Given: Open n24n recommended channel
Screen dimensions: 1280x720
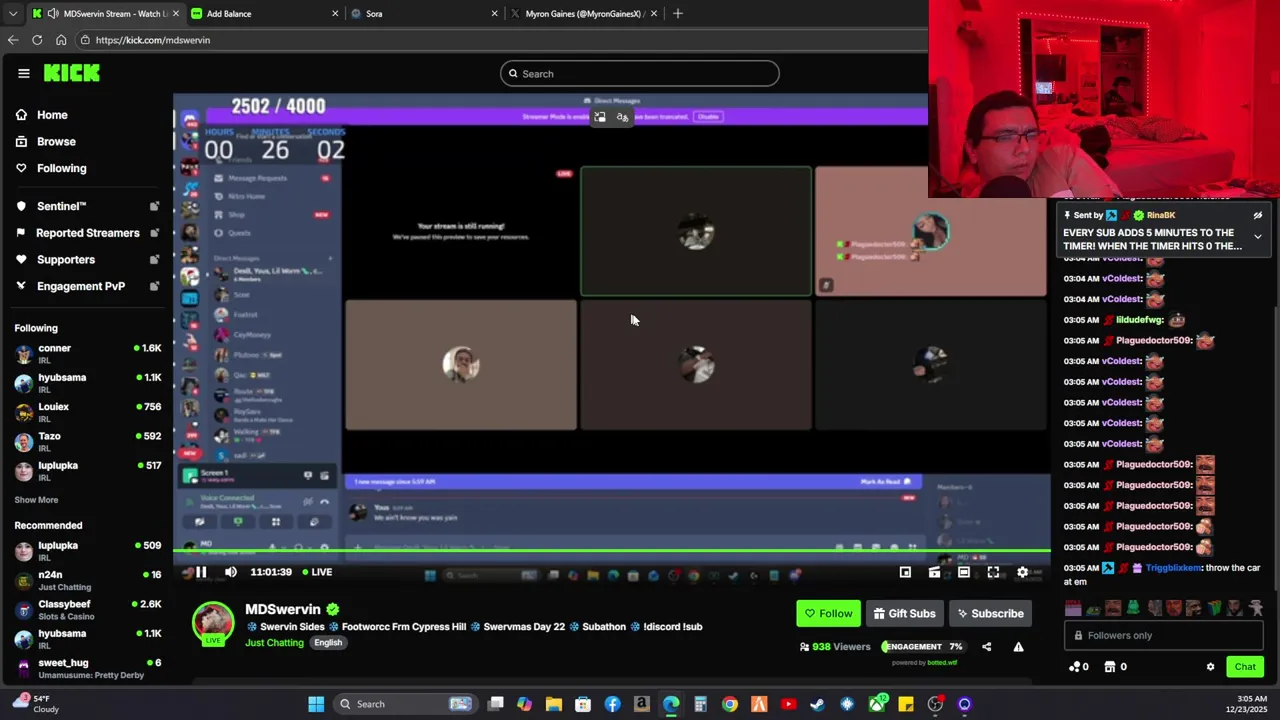Looking at the screenshot, I should 87,580.
